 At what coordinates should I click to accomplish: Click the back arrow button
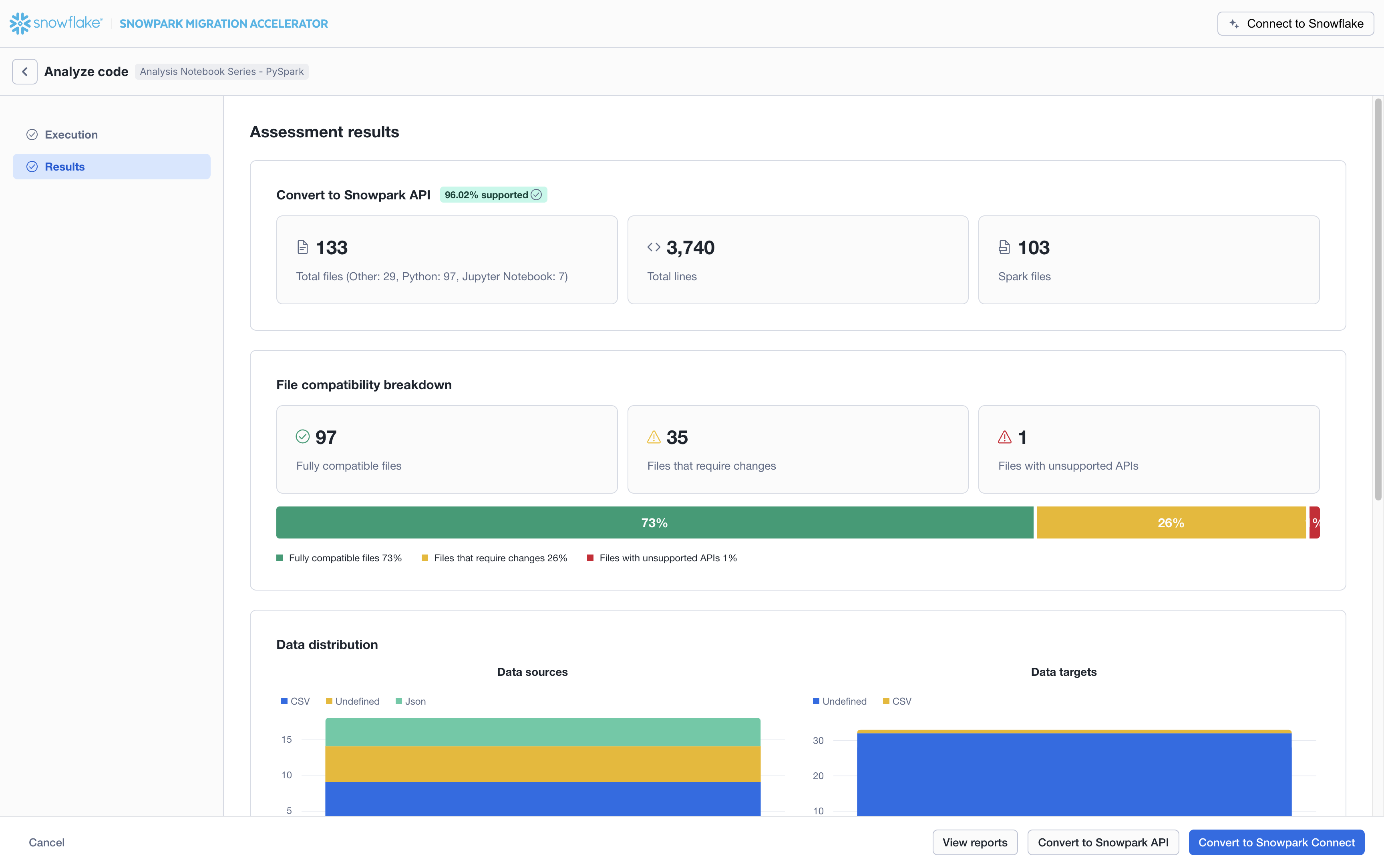25,72
